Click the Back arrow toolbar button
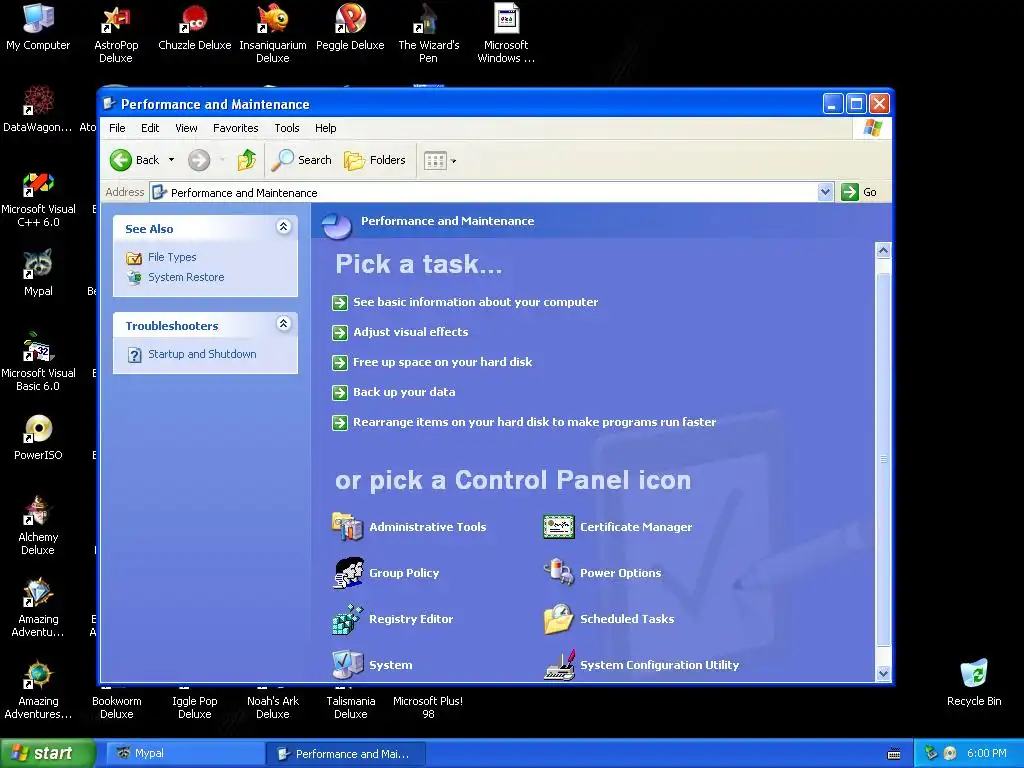Screen dimensions: 1024x768 pos(135,160)
